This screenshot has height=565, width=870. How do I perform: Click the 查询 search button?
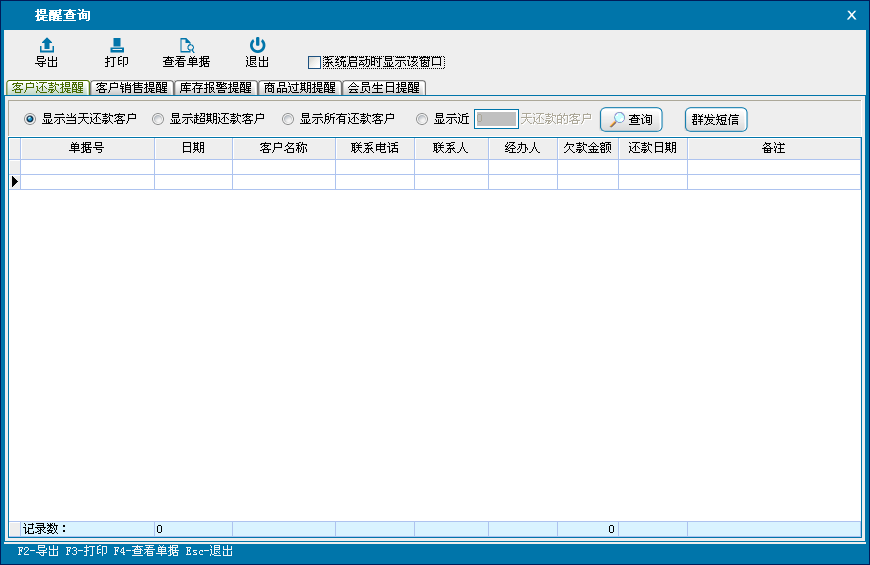click(631, 119)
